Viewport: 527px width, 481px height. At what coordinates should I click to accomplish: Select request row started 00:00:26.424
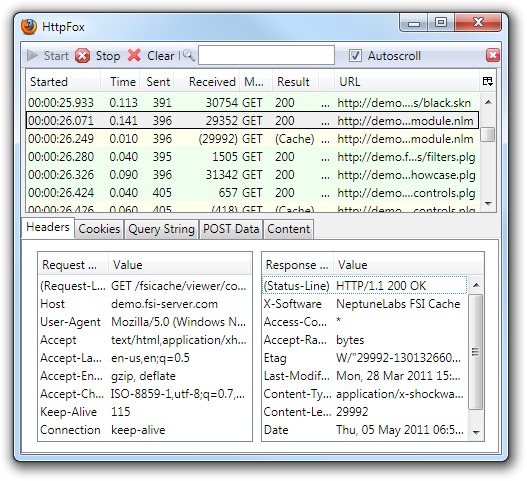(x=253, y=193)
